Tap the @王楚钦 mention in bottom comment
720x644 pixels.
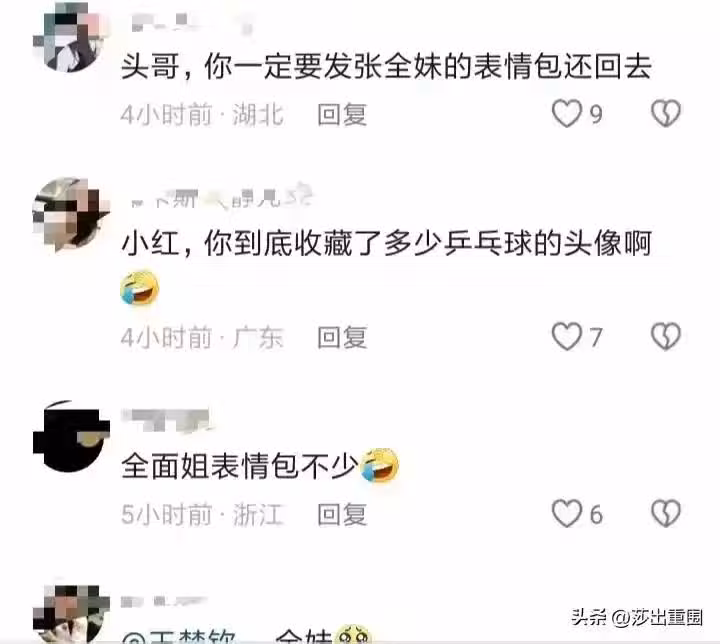[x=180, y=636]
